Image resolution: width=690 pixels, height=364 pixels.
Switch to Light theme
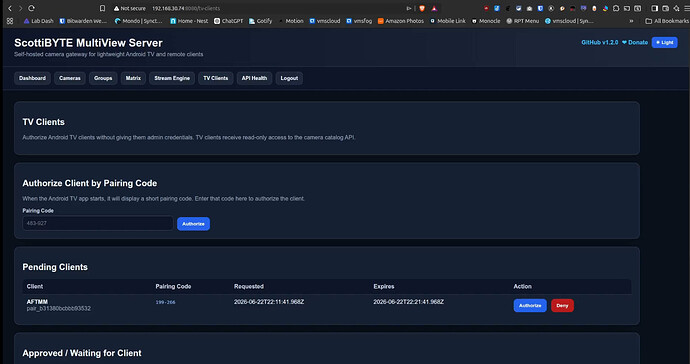[664, 42]
